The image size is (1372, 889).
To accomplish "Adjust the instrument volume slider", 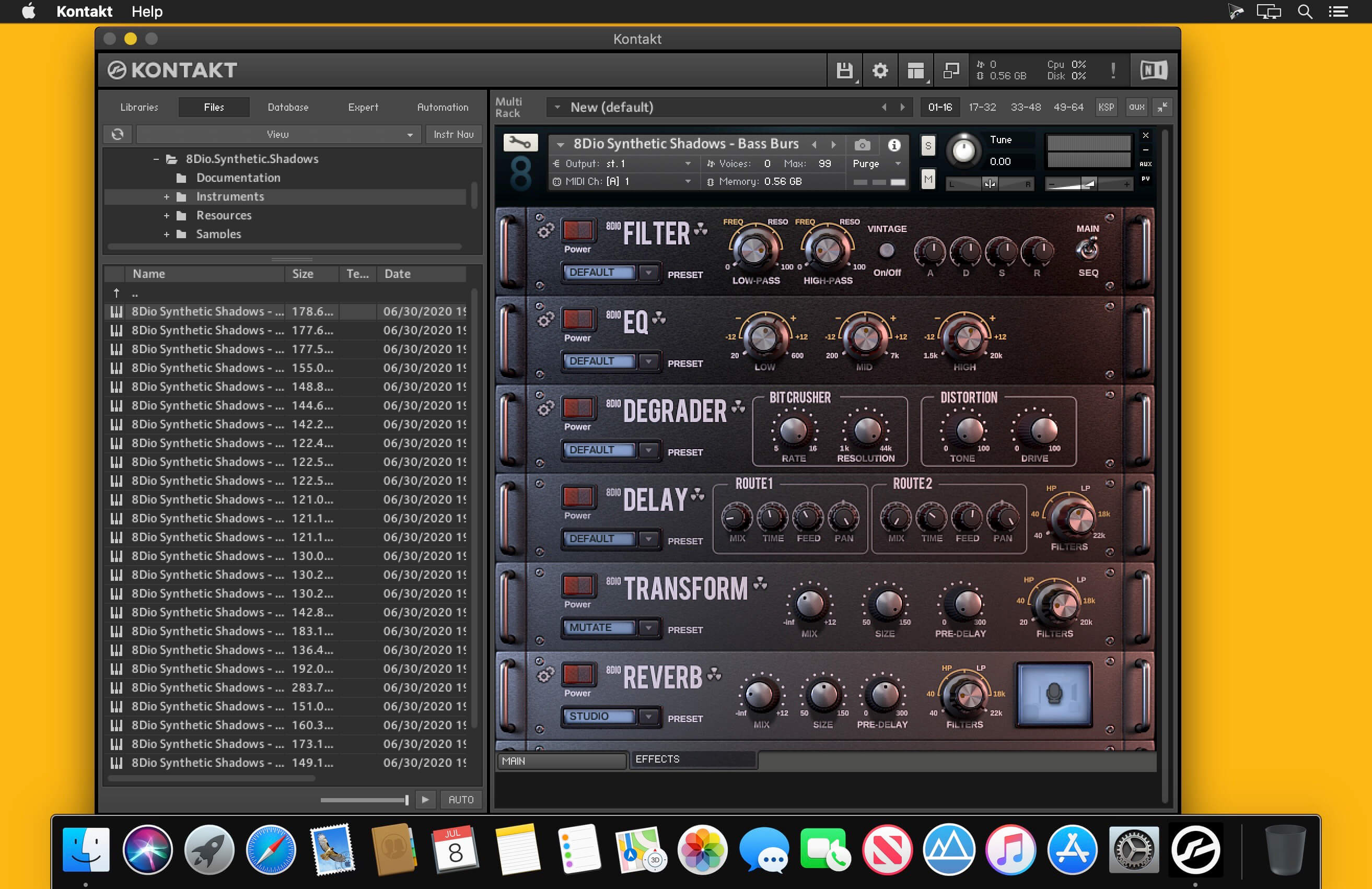I will pos(1088,184).
